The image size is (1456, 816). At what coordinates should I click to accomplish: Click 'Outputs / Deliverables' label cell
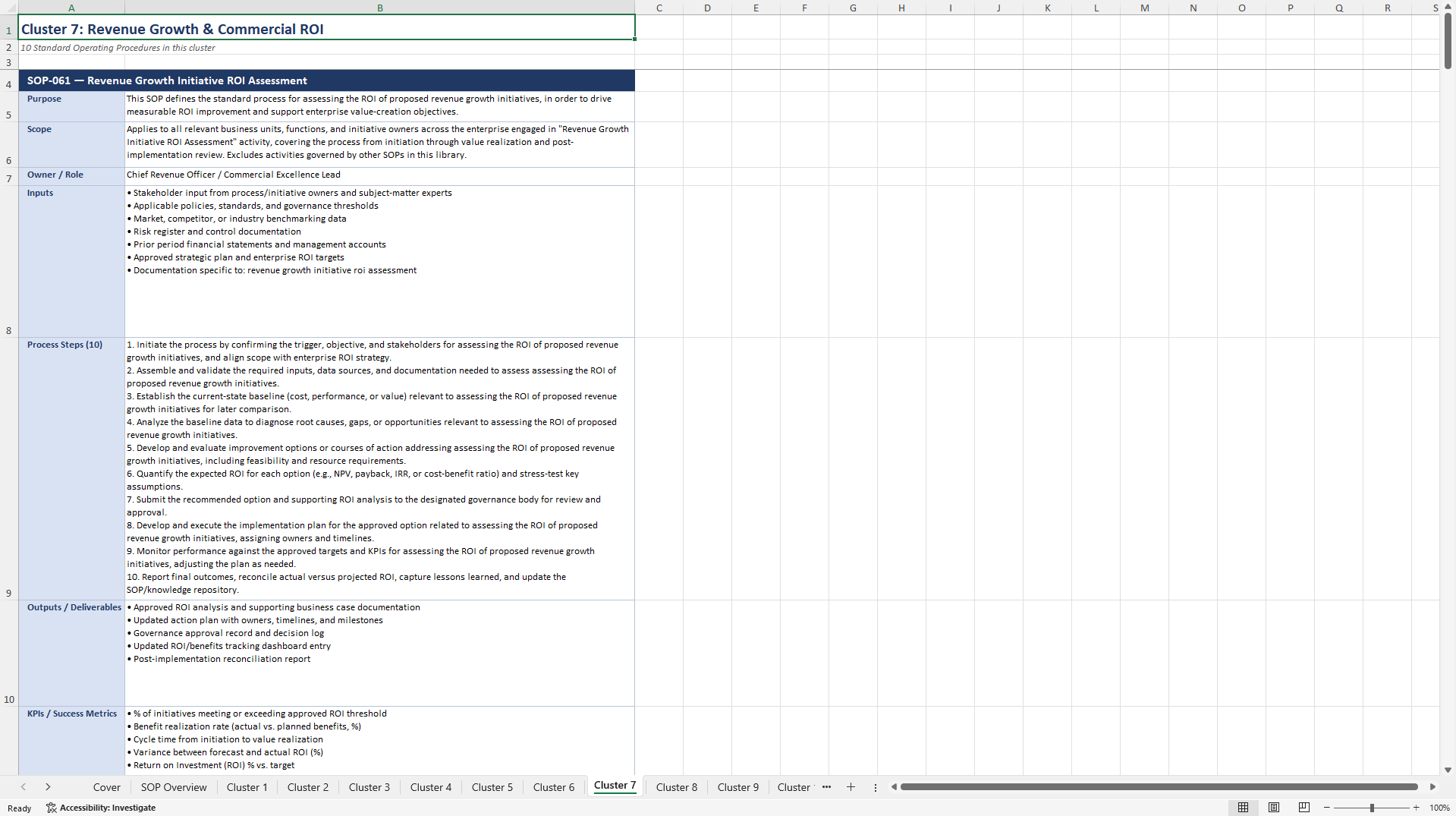pyautogui.click(x=72, y=653)
